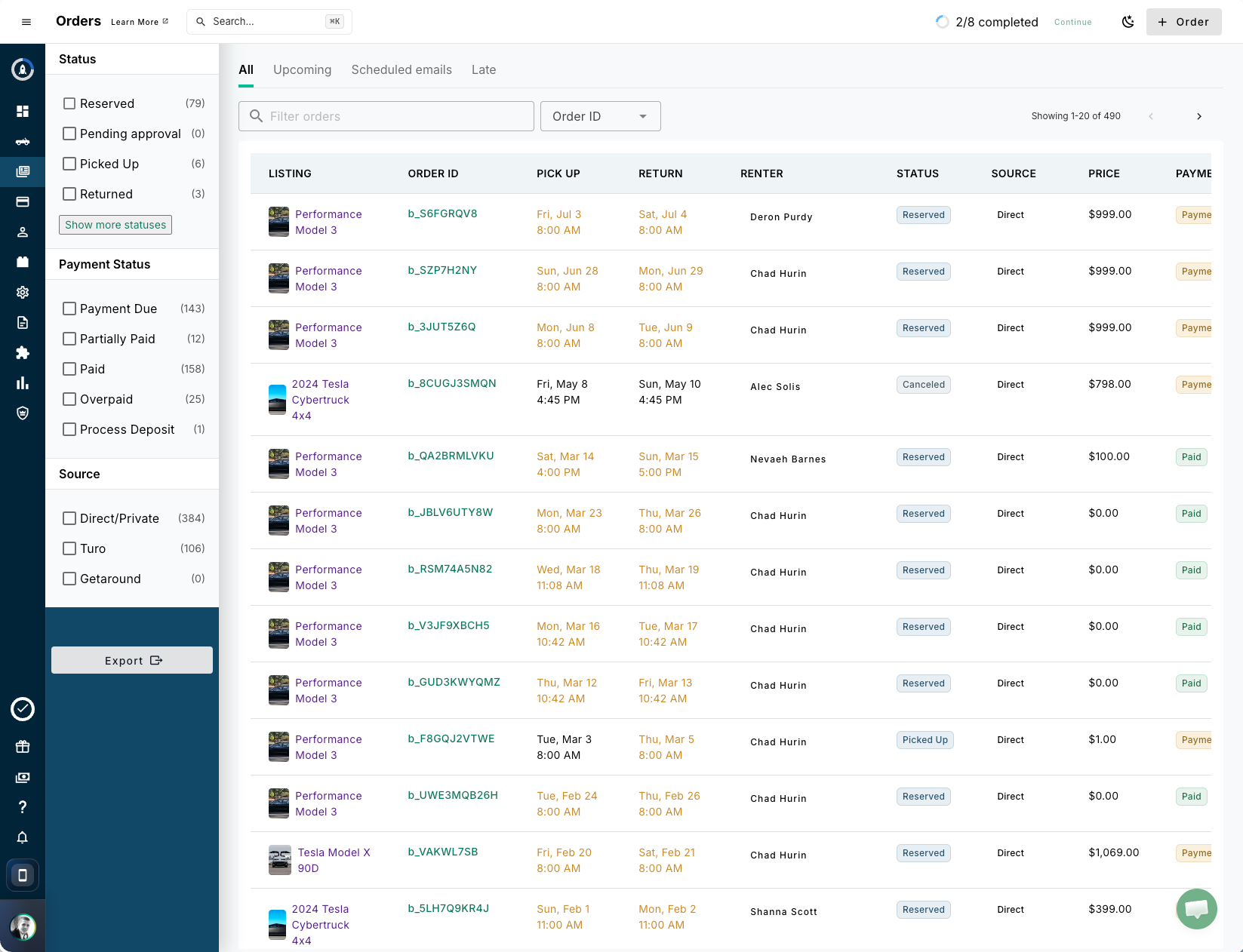Check the Turo source filter
This screenshot has width=1243, height=952.
pyautogui.click(x=69, y=548)
